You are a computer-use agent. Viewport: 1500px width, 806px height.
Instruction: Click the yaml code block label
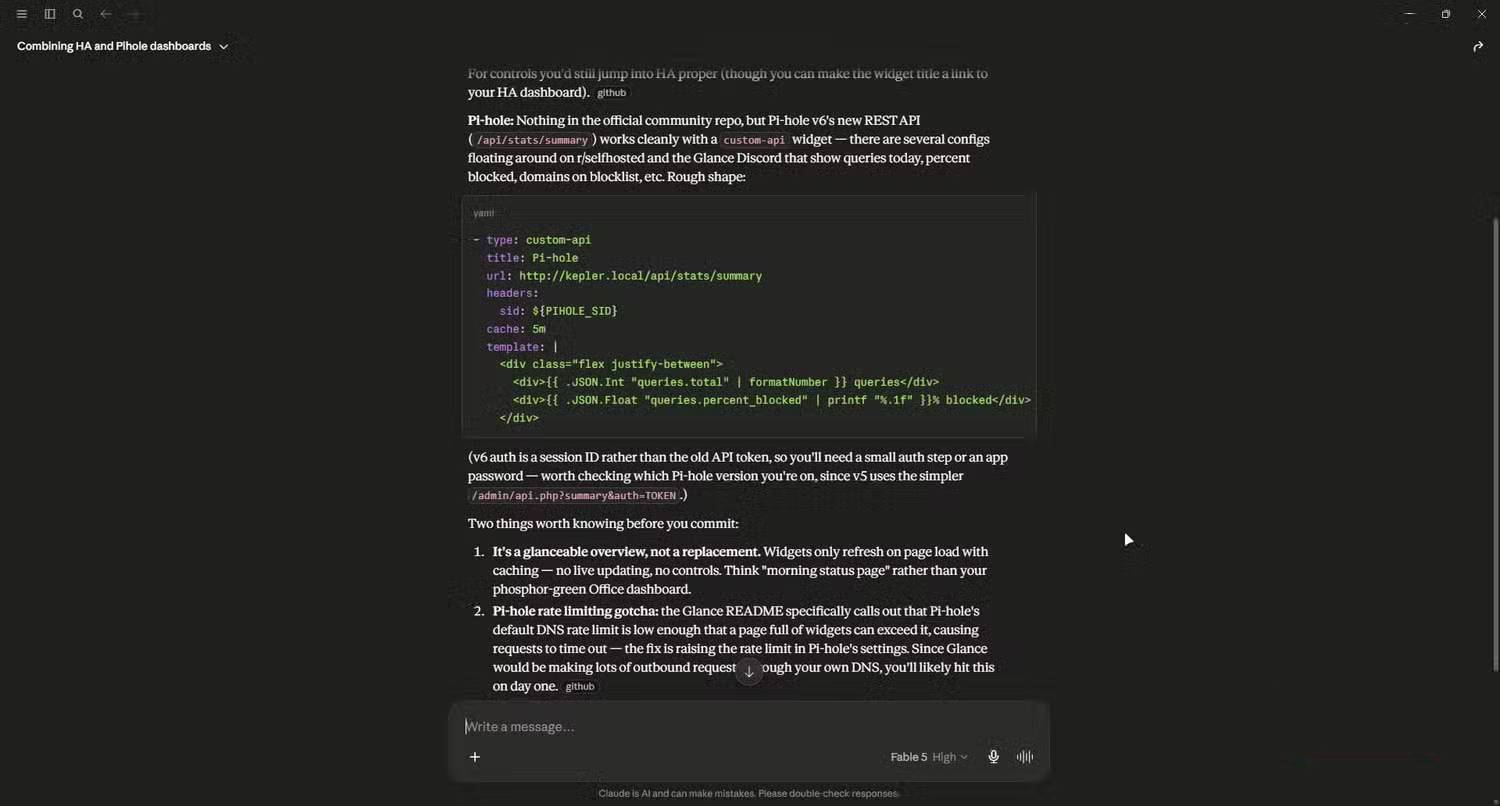pyautogui.click(x=484, y=213)
